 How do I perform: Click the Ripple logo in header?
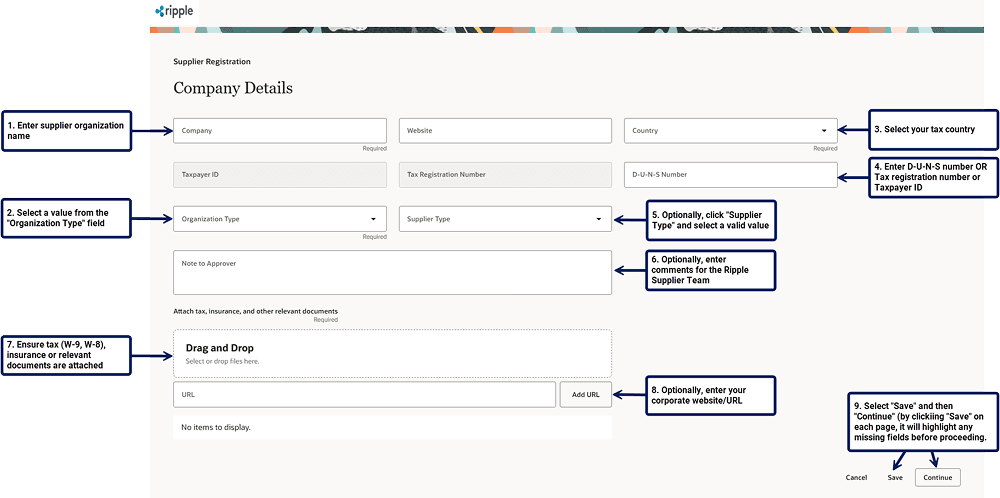(x=174, y=12)
